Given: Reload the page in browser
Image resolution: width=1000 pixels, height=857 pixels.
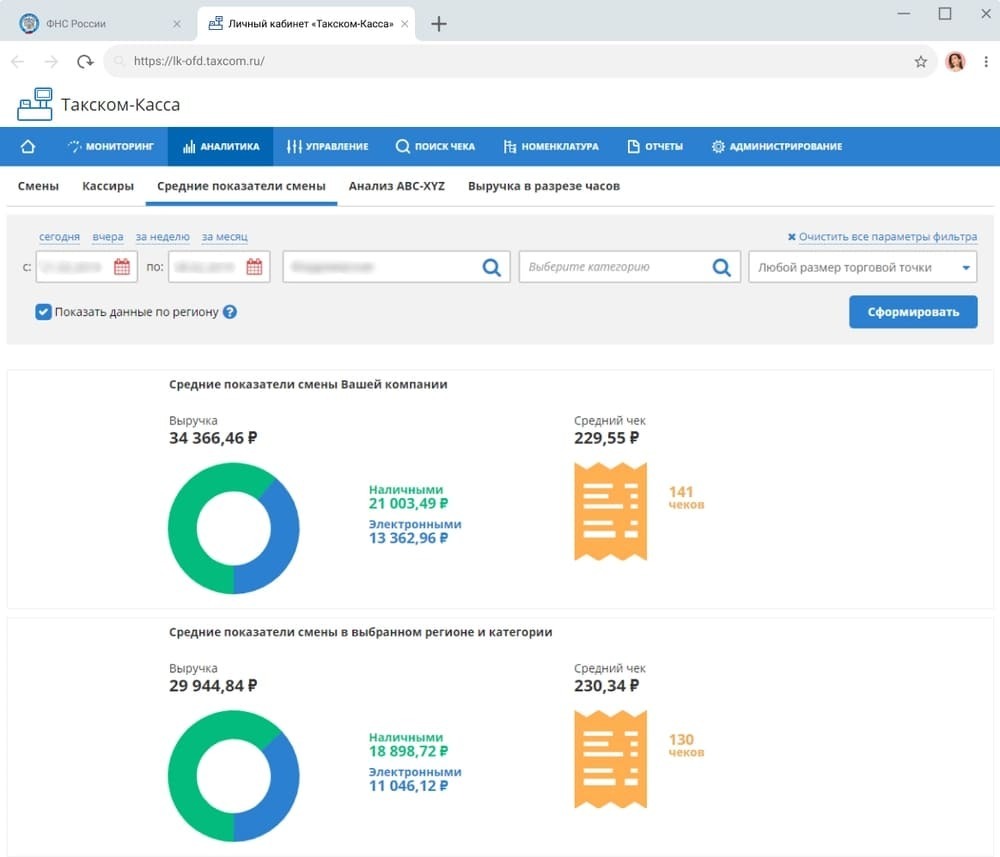Looking at the screenshot, I should click(x=84, y=61).
